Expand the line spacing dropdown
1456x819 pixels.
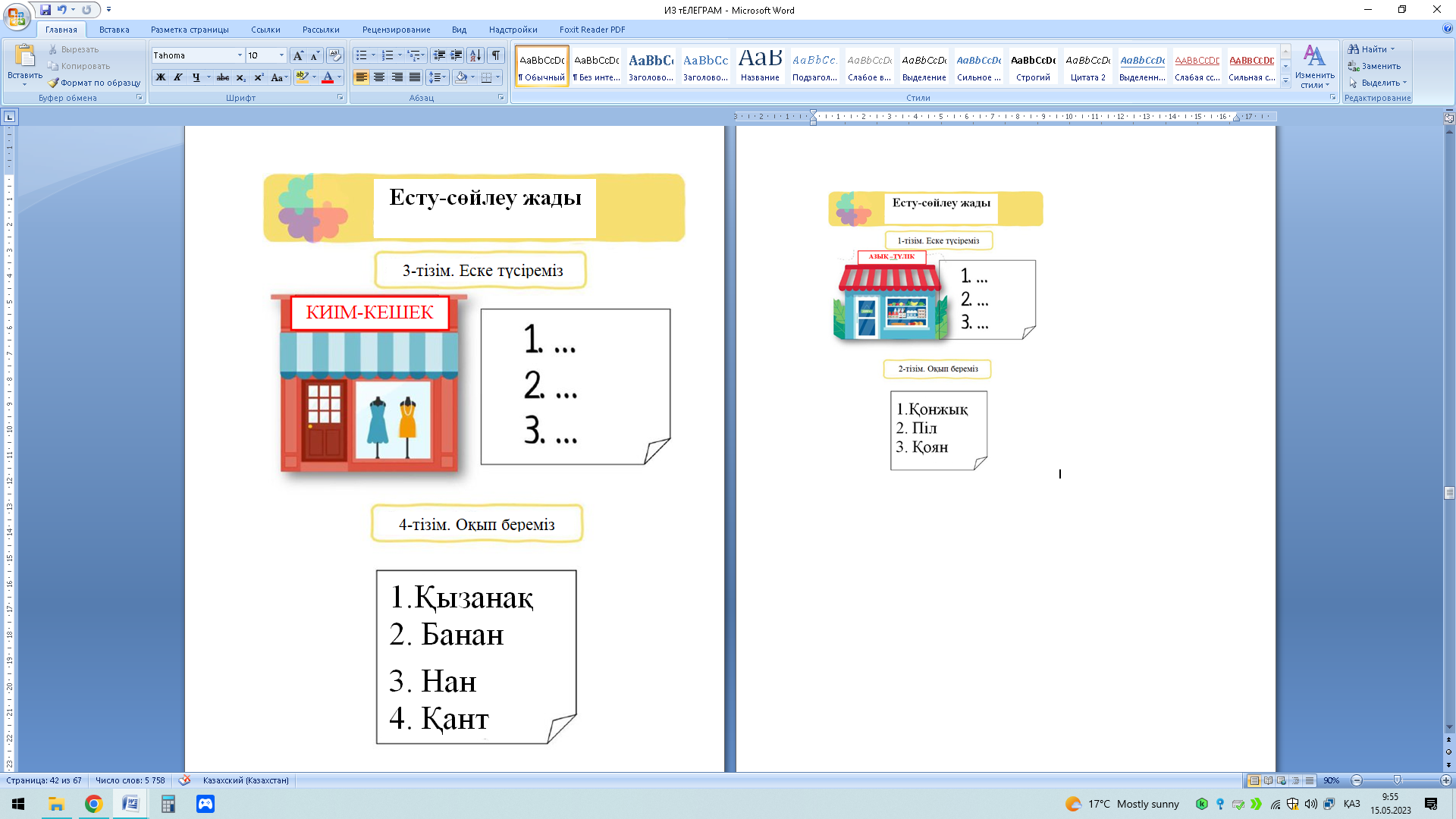click(x=444, y=77)
